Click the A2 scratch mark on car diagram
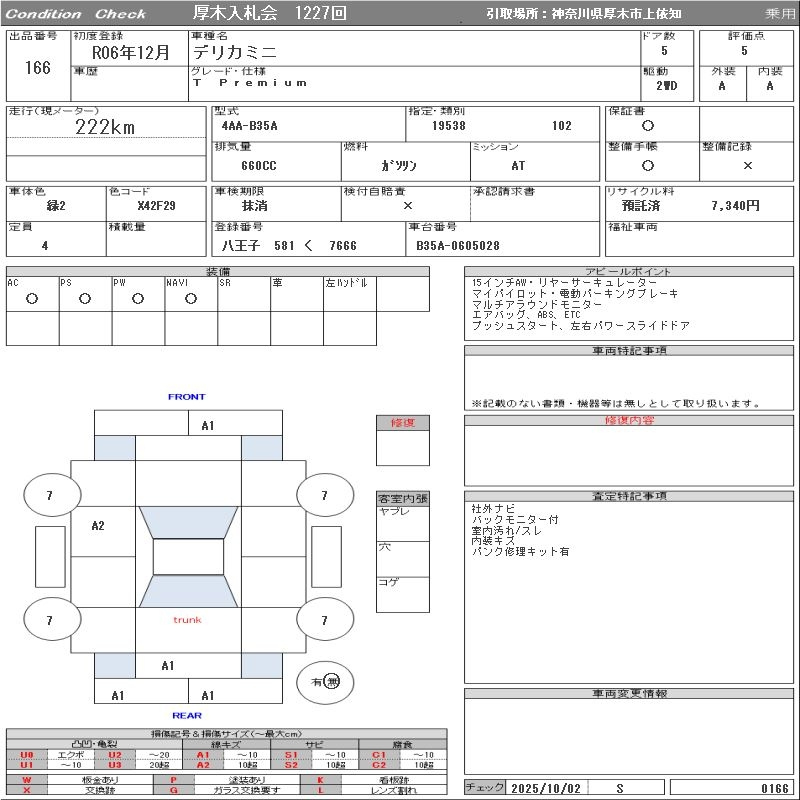800x800 pixels. (98, 525)
